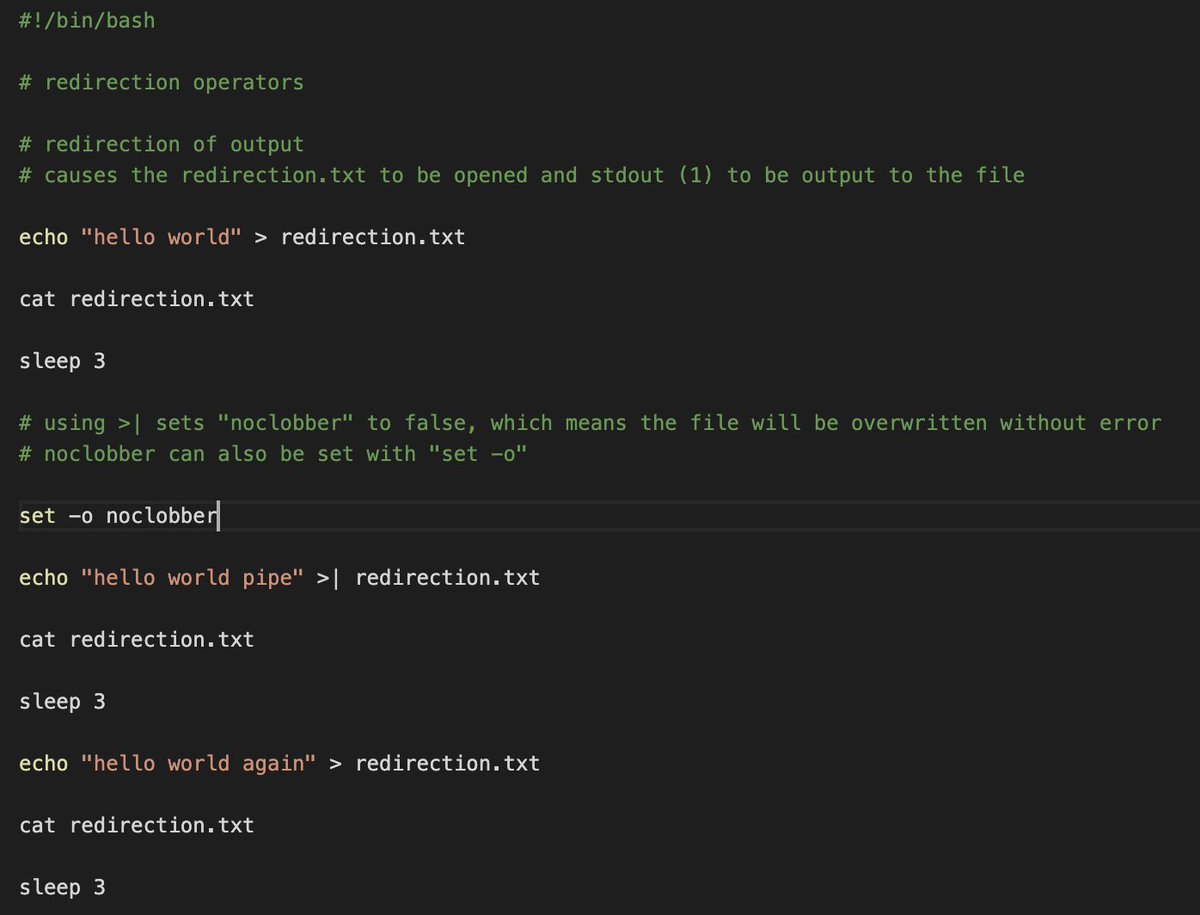
Task: Click the comment about >| and noclobber
Action: click(590, 423)
